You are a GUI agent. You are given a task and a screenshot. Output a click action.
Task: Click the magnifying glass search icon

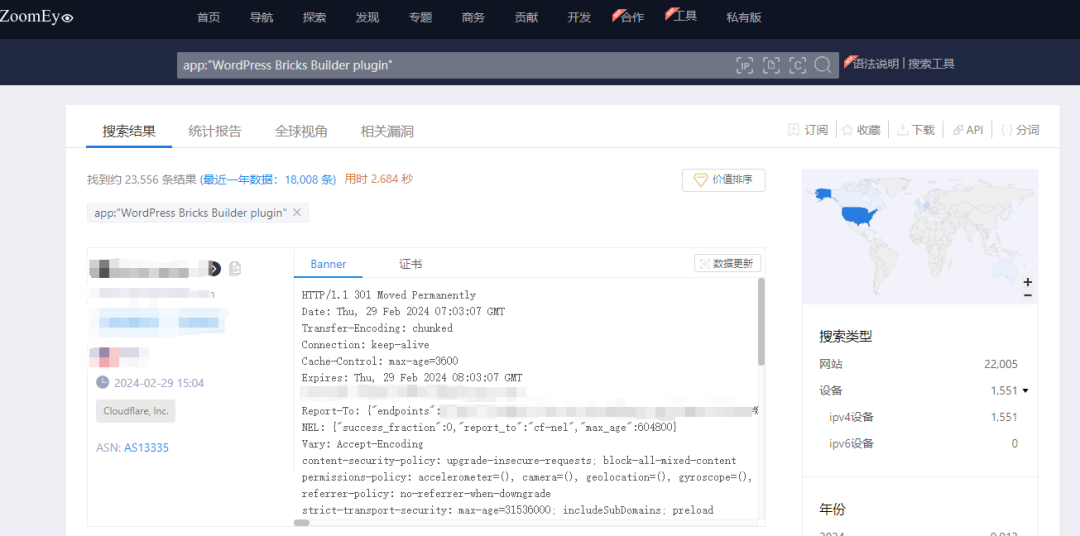tap(822, 65)
